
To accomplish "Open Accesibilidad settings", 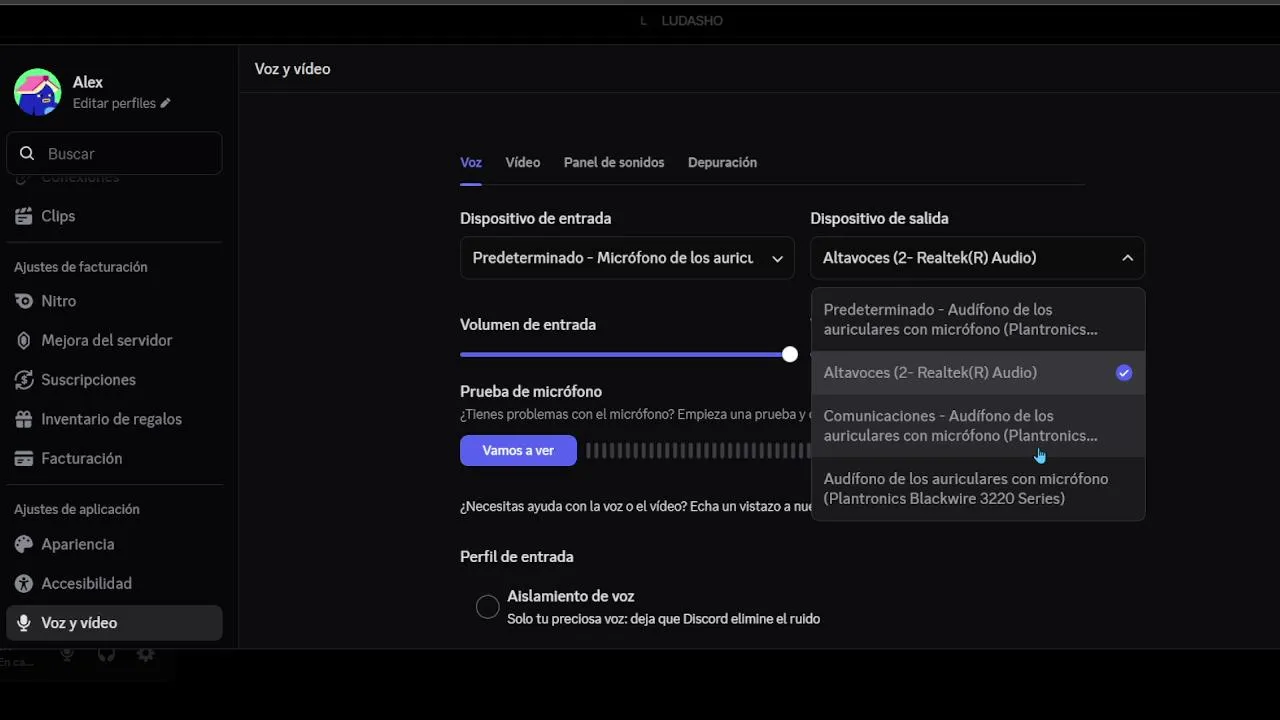I will (114, 583).
